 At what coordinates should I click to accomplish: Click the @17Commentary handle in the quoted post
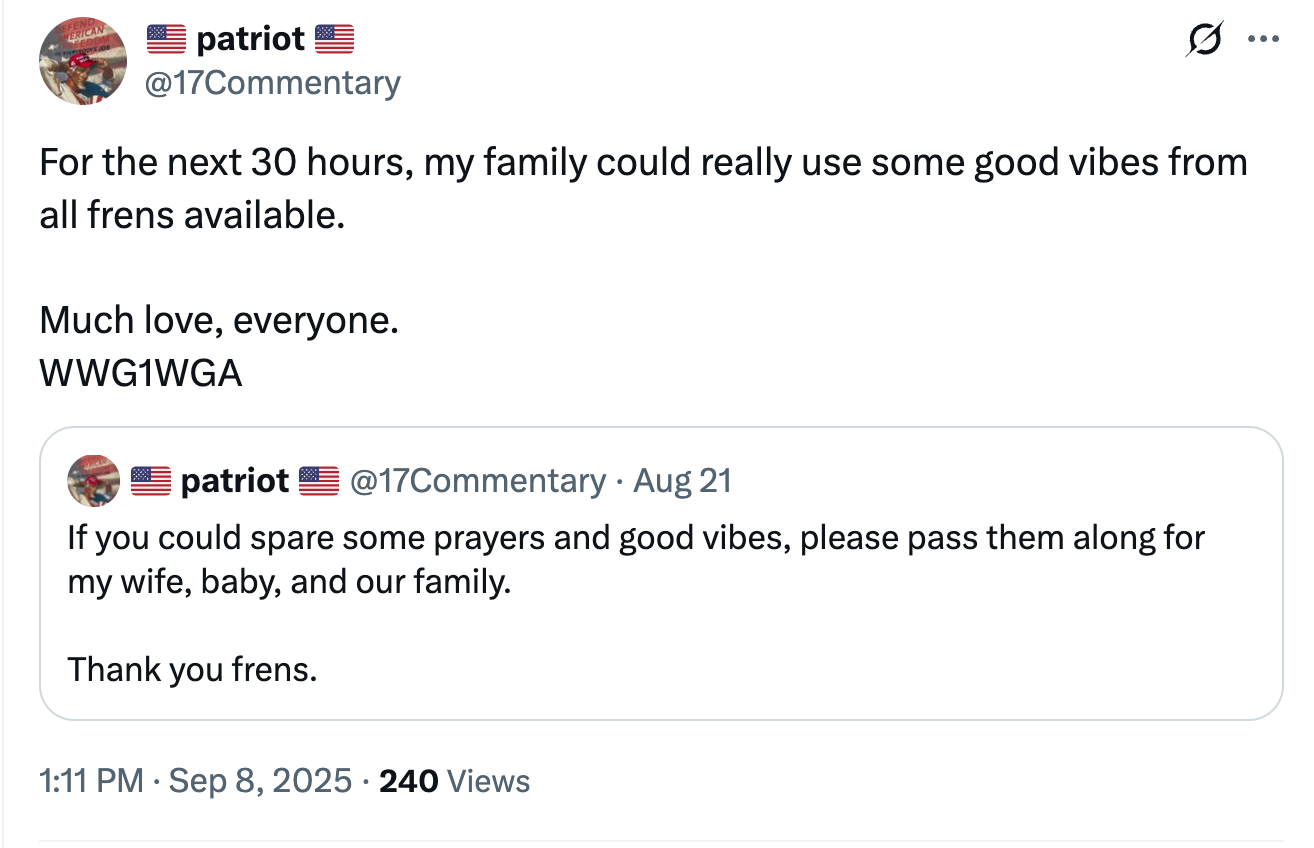coord(477,481)
